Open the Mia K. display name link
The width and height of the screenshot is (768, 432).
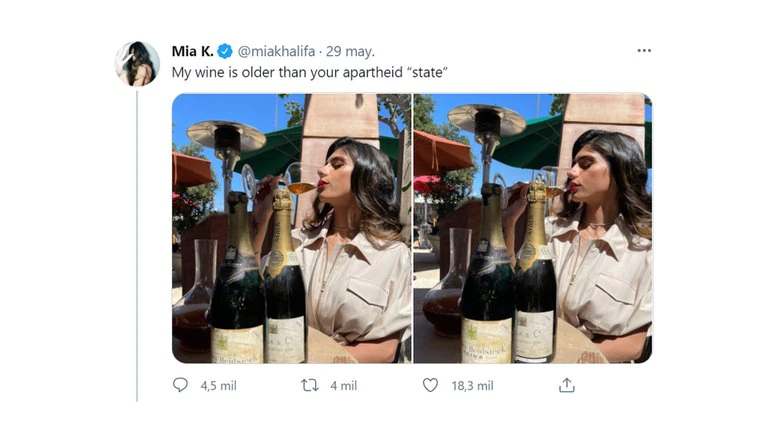(x=193, y=51)
